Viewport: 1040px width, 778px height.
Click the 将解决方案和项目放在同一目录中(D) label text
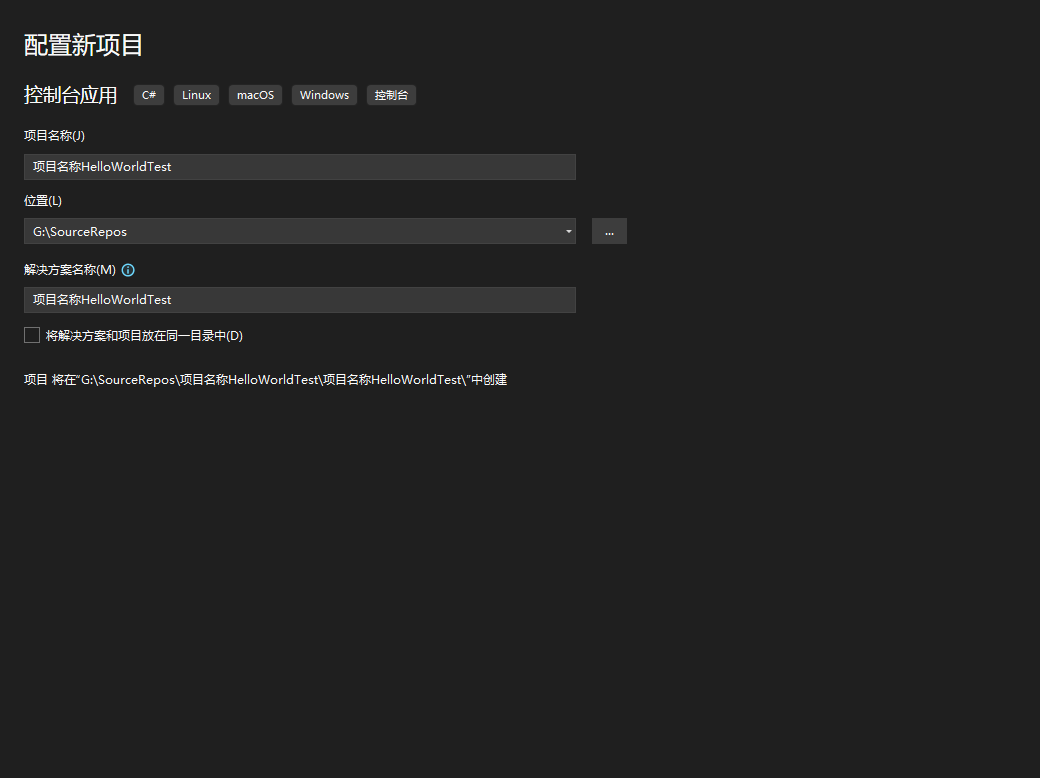click(x=144, y=336)
